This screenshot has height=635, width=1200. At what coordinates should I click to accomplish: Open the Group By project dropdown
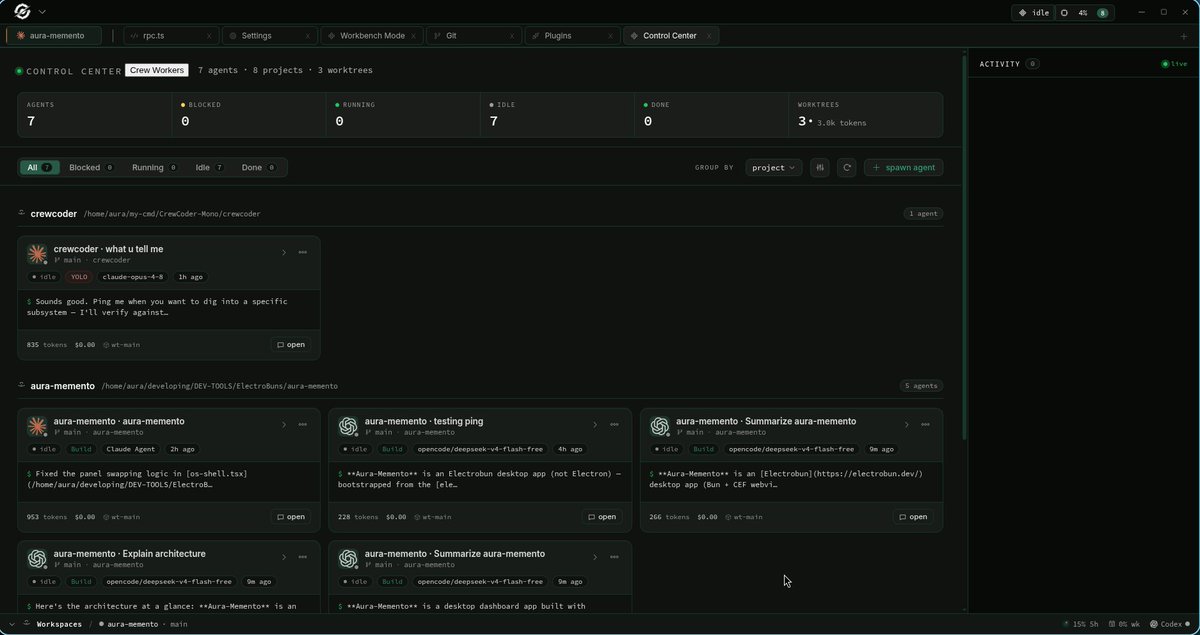point(774,167)
